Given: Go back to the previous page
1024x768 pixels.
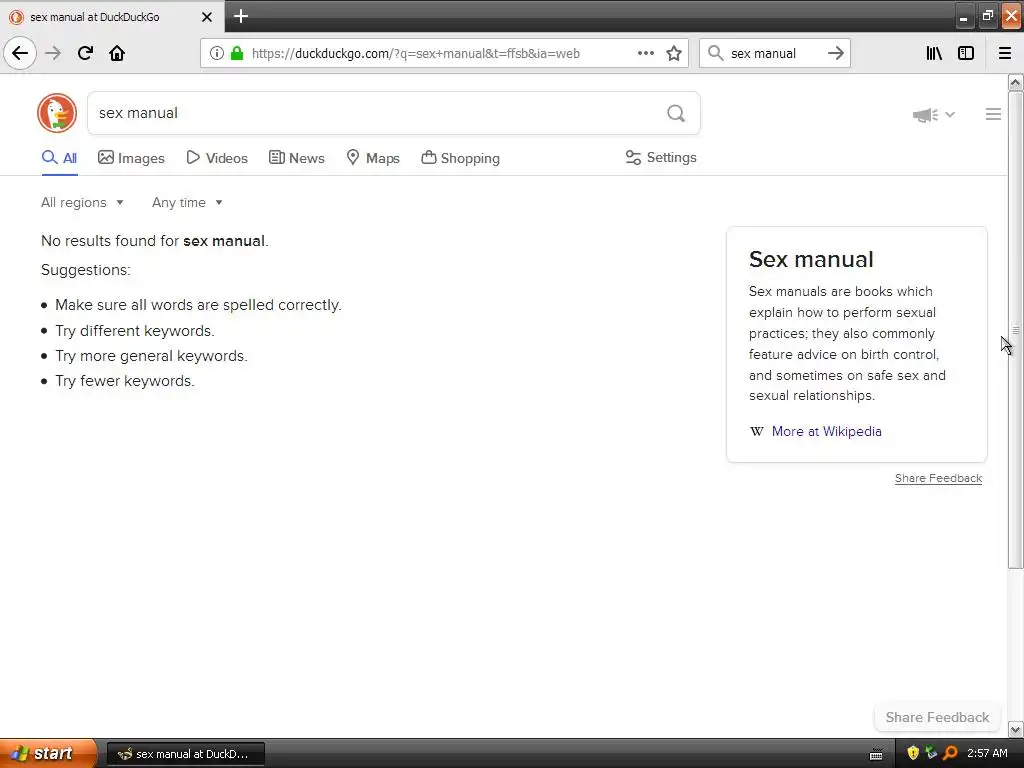Looking at the screenshot, I should click(x=20, y=53).
